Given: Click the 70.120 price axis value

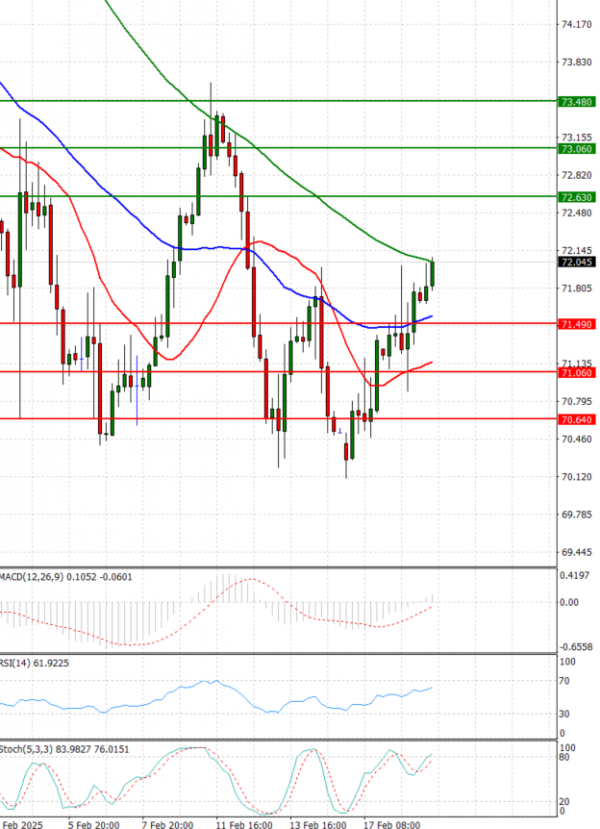Looking at the screenshot, I should coord(577,477).
